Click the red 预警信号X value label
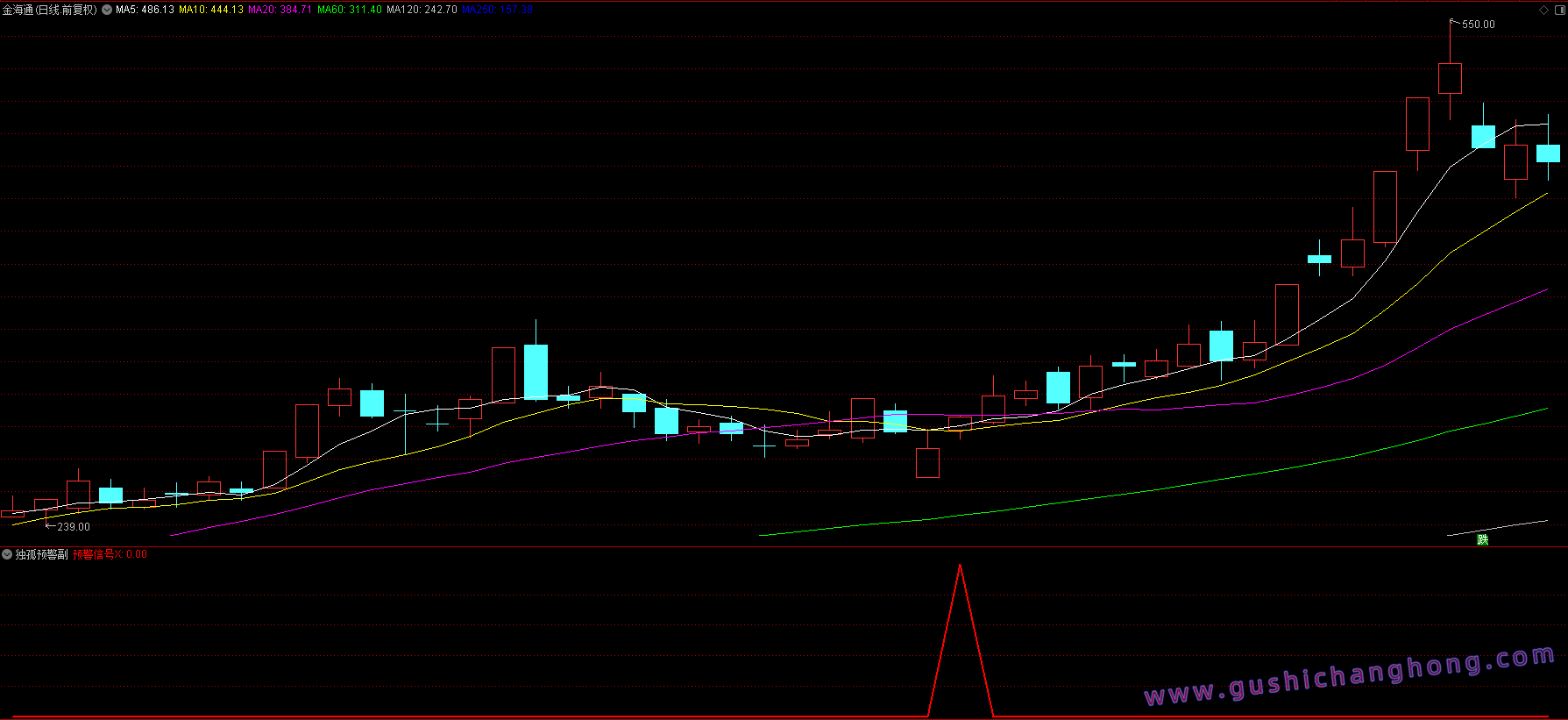 pyautogui.click(x=110, y=554)
